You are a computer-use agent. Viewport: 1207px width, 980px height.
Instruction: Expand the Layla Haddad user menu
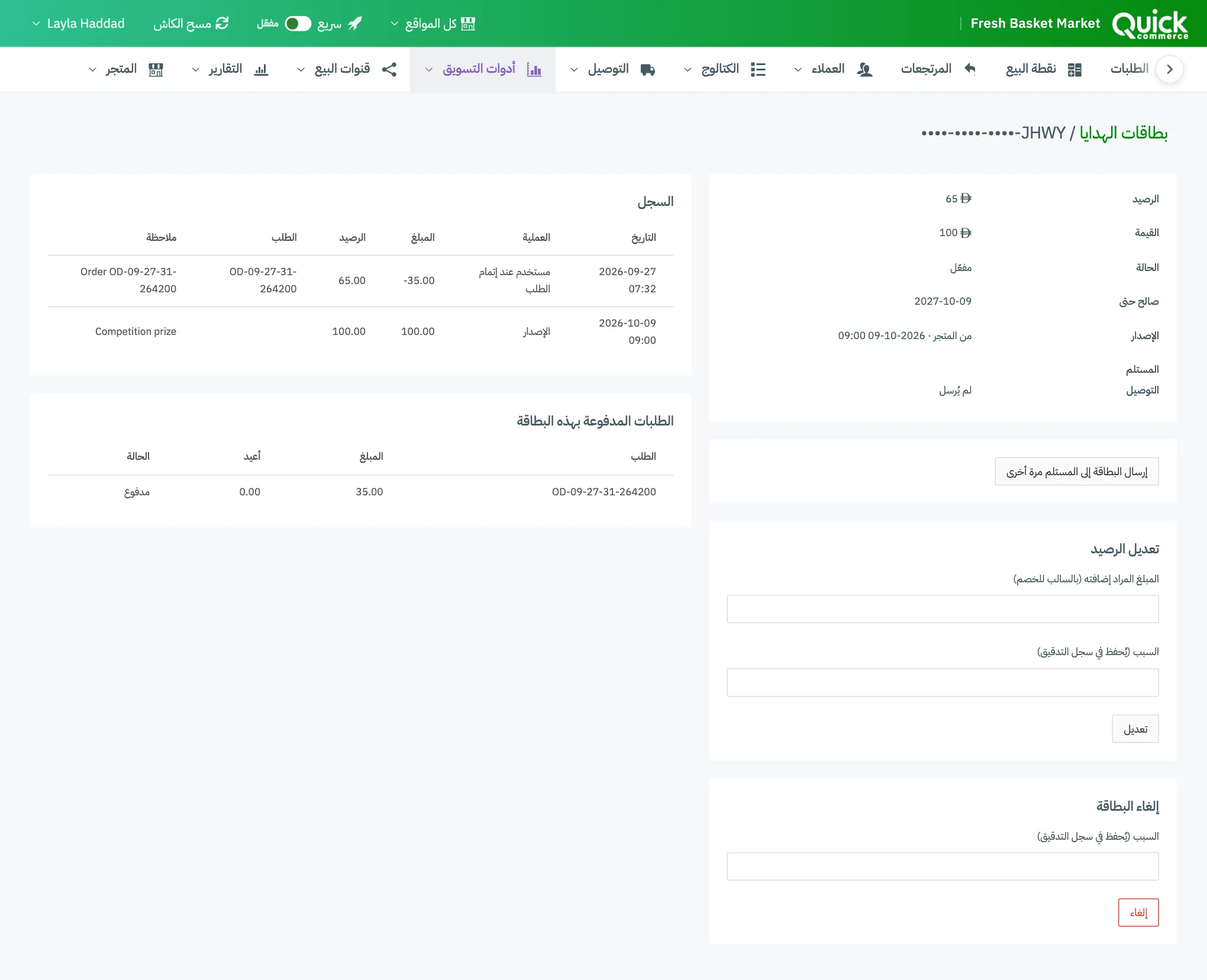[78, 24]
